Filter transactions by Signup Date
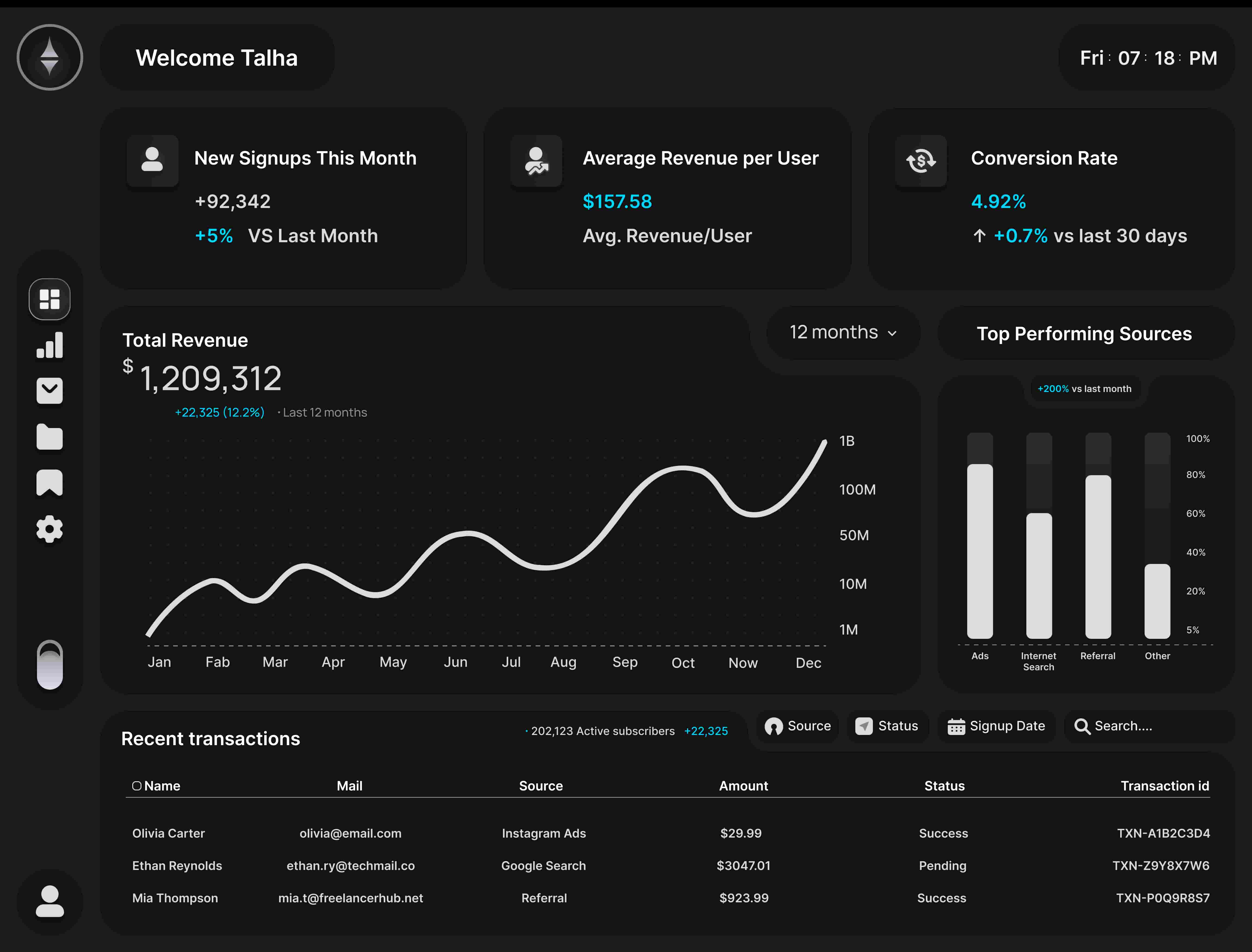This screenshot has height=952, width=1252. click(x=996, y=726)
